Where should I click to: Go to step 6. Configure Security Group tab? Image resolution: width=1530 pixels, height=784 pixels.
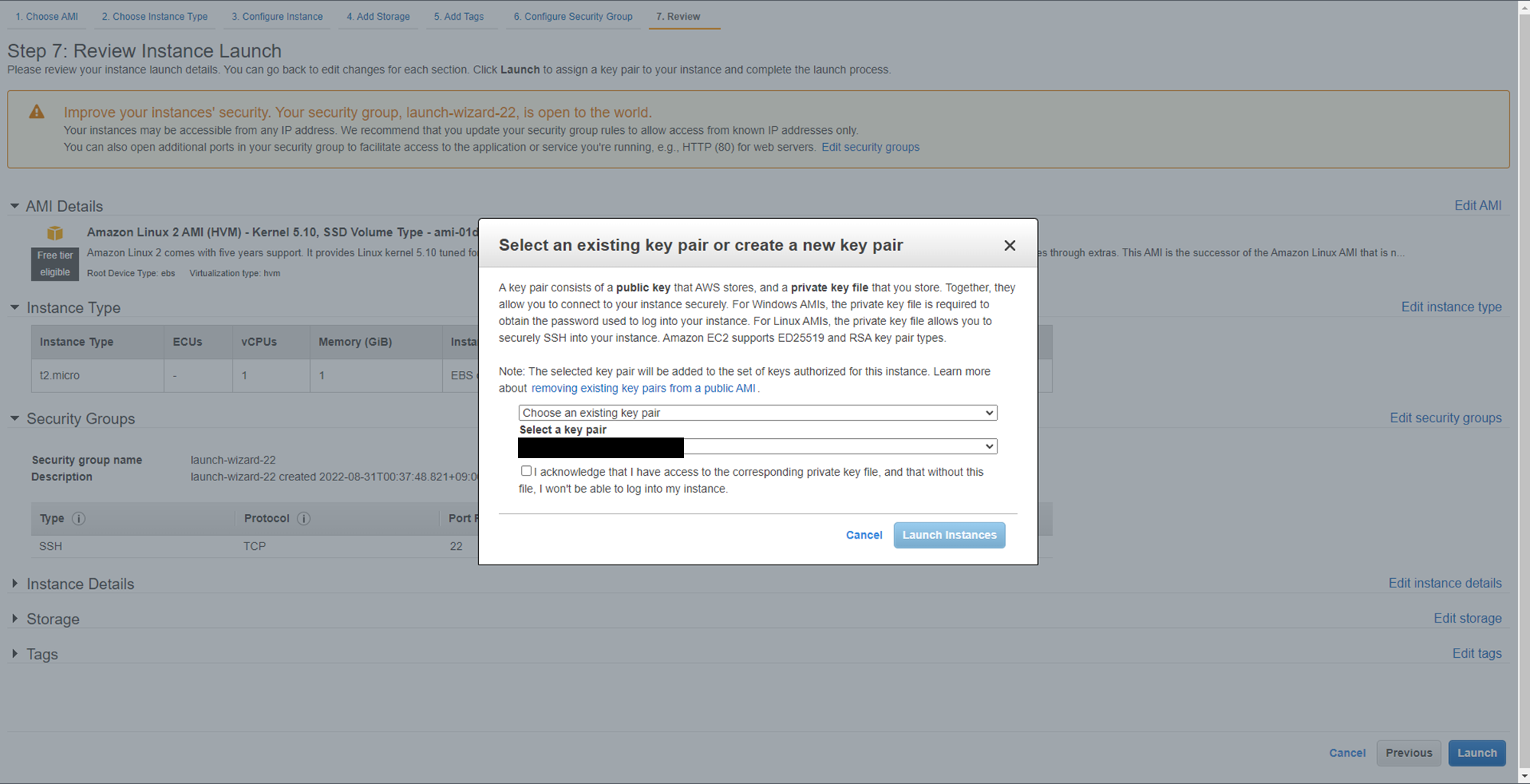(573, 17)
